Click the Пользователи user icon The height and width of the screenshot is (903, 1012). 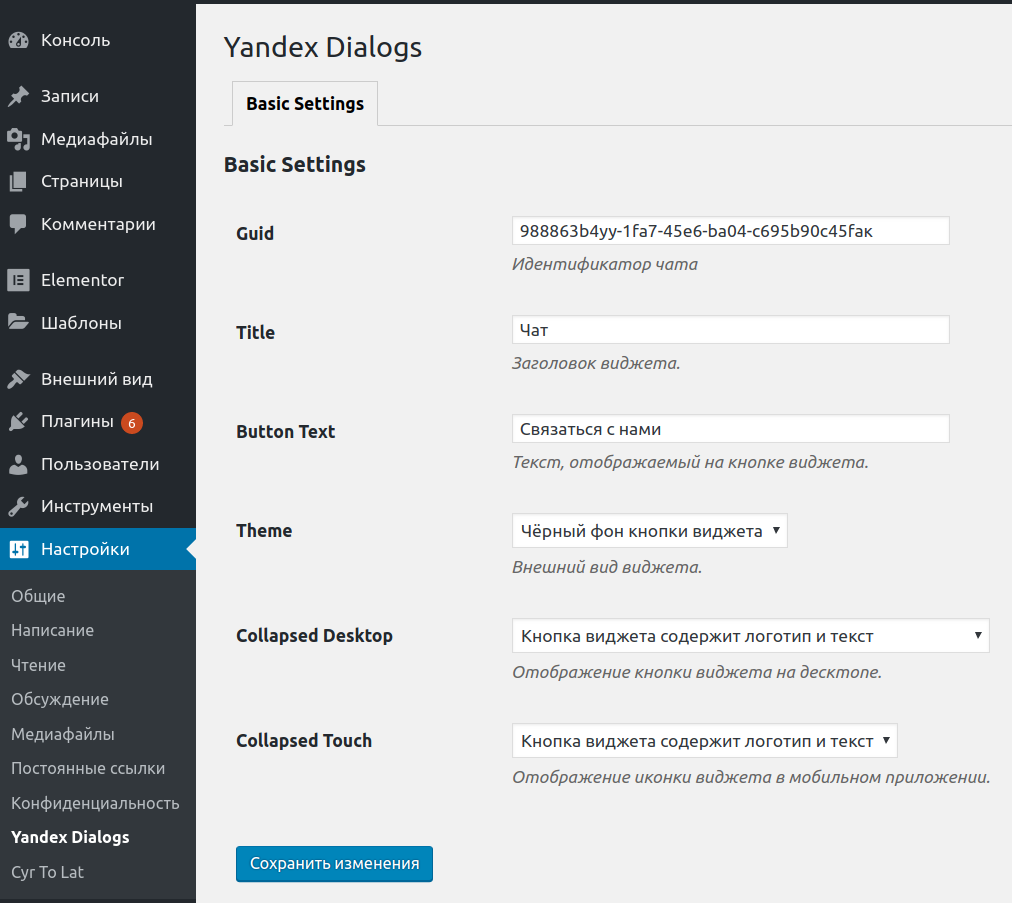(x=19, y=464)
